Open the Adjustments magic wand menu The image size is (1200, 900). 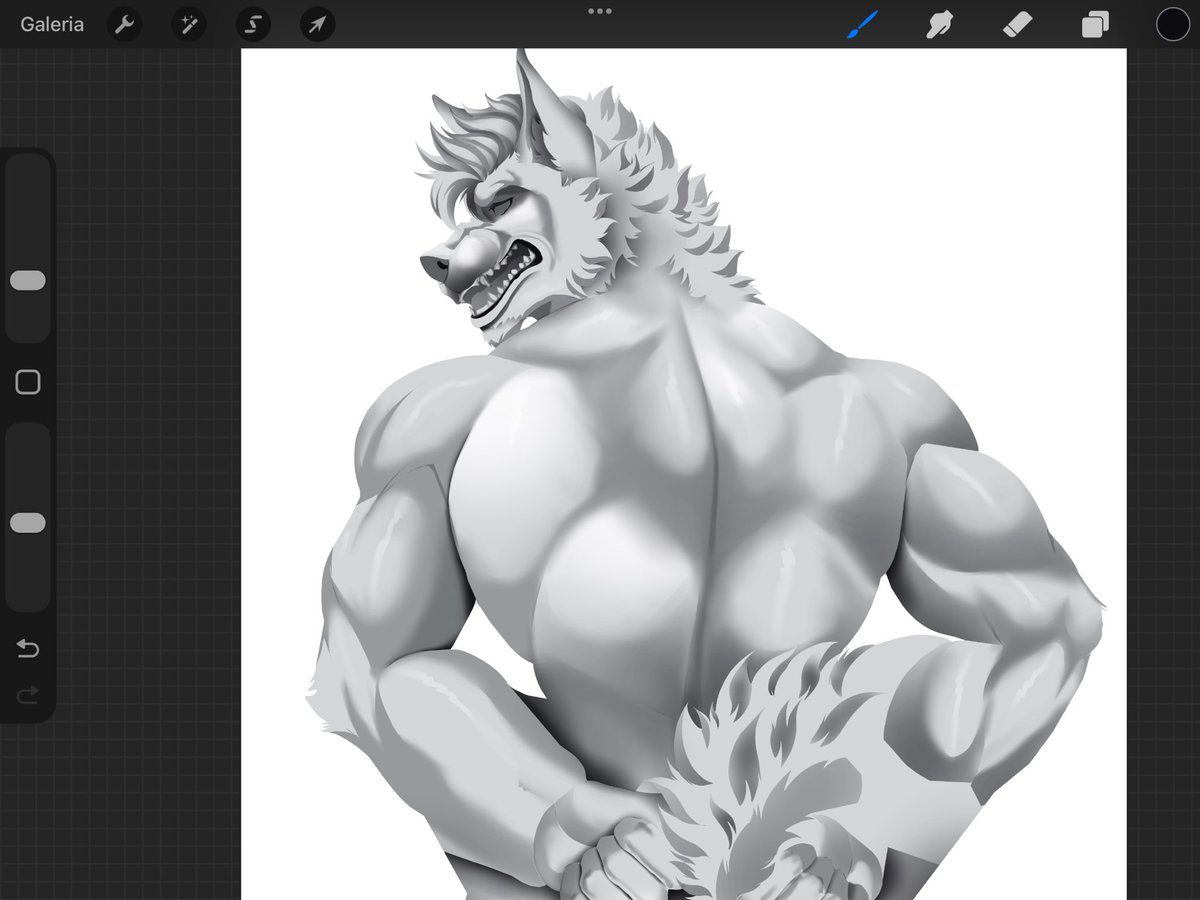[x=188, y=24]
